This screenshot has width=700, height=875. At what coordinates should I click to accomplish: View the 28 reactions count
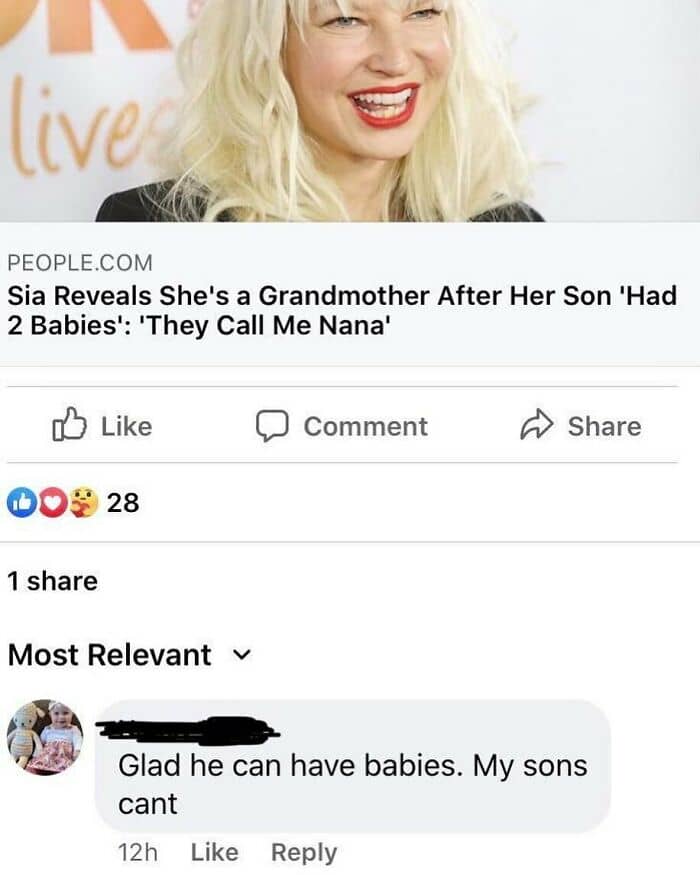click(122, 502)
